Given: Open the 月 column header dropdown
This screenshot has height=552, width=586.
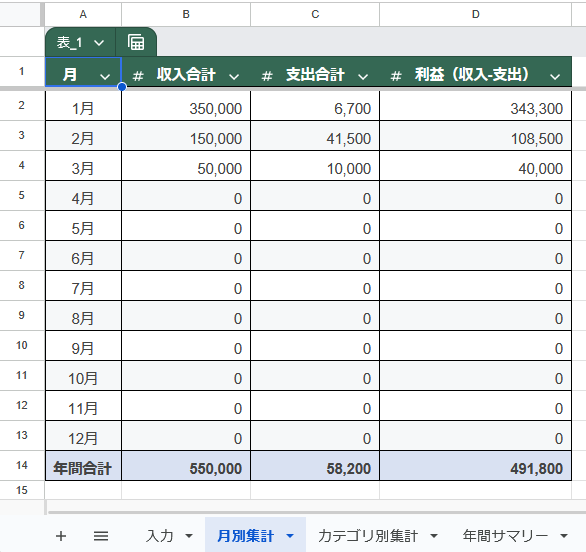Looking at the screenshot, I should (x=105, y=77).
